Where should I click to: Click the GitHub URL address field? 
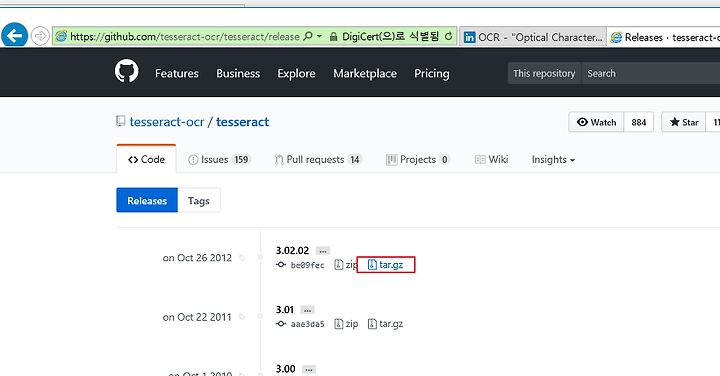(x=184, y=36)
